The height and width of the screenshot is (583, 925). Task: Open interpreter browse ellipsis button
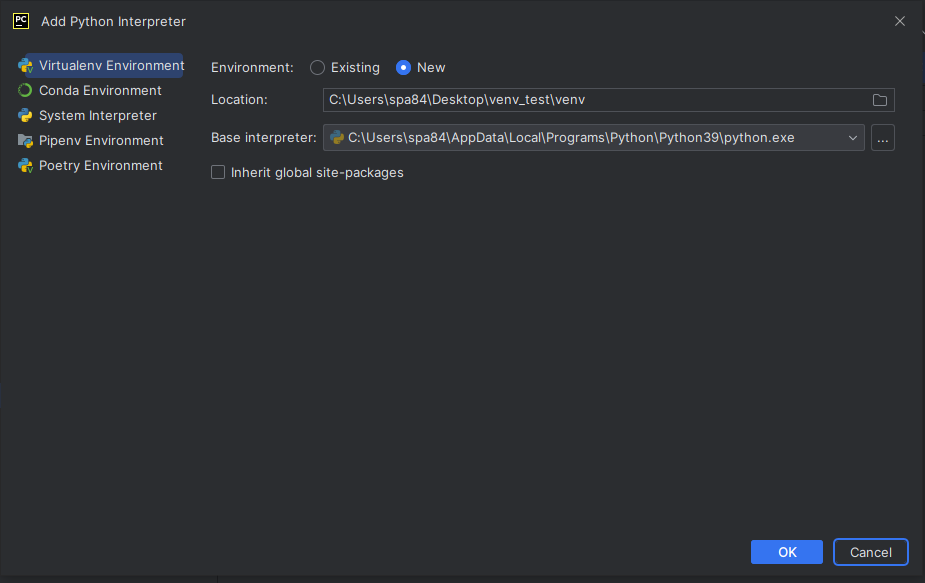[x=883, y=137]
